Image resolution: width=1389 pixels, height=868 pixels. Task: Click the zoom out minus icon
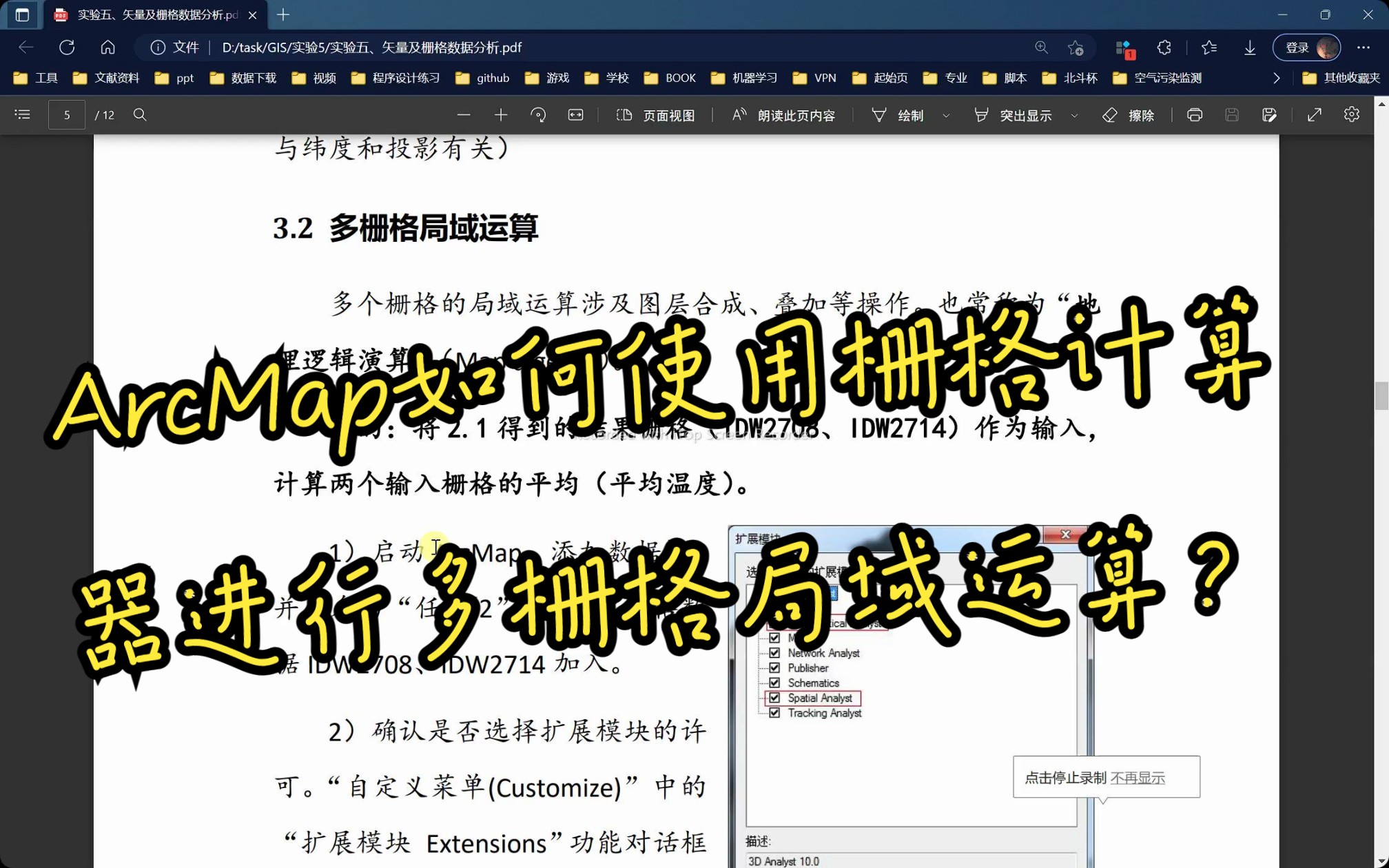coord(464,115)
